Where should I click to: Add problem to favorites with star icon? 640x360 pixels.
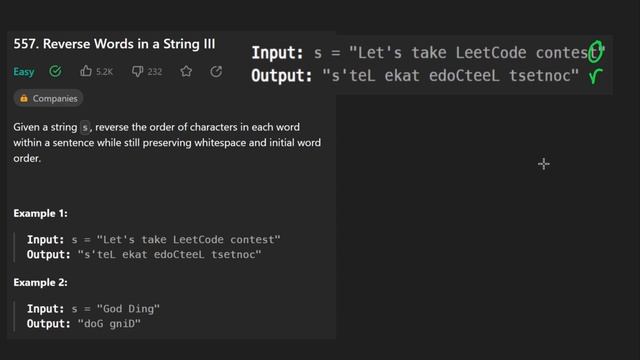pos(186,71)
